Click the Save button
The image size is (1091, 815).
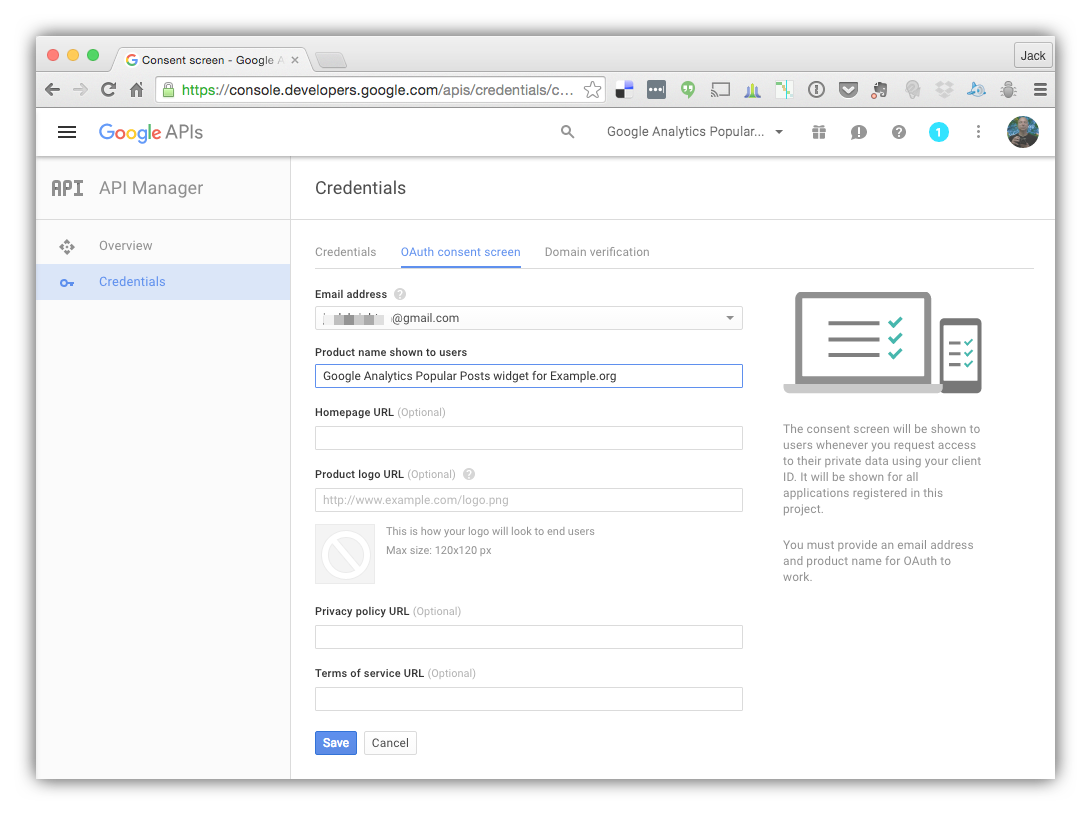pos(336,743)
